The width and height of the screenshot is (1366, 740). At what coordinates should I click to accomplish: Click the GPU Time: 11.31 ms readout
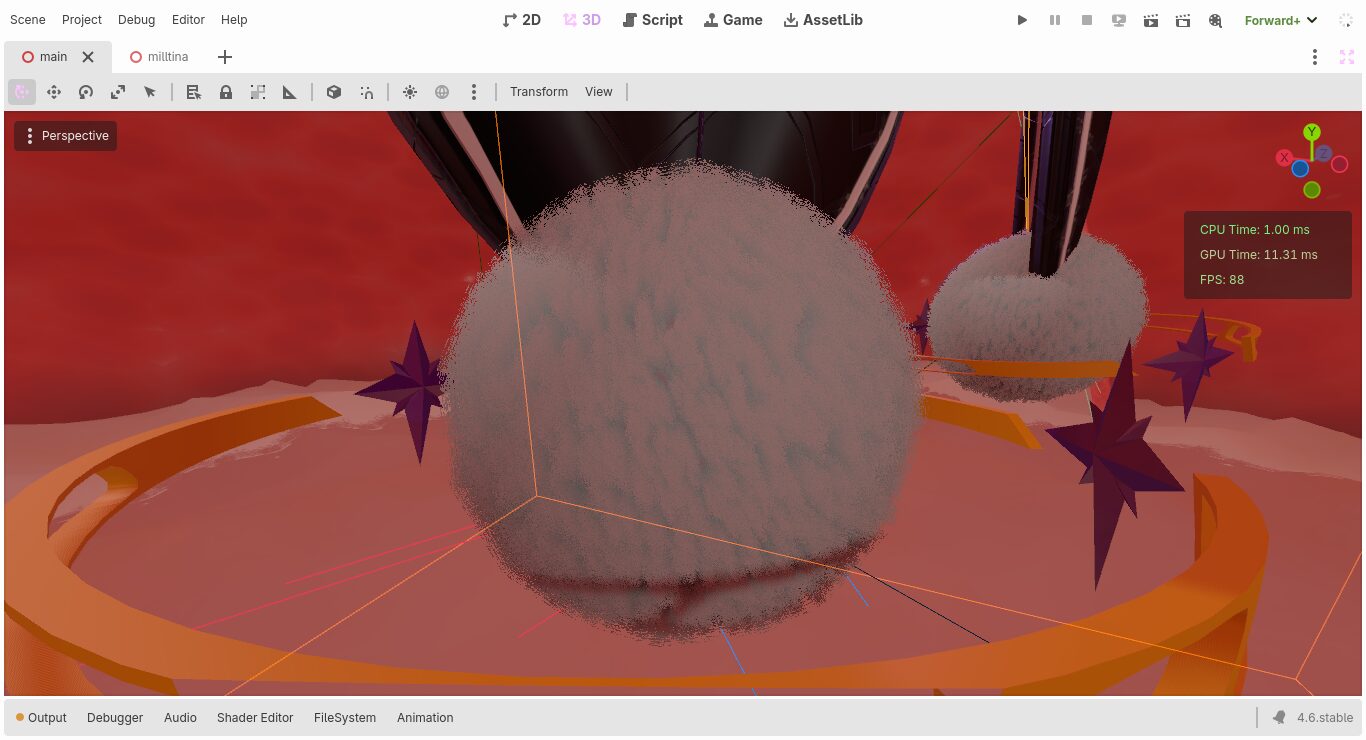click(x=1258, y=255)
